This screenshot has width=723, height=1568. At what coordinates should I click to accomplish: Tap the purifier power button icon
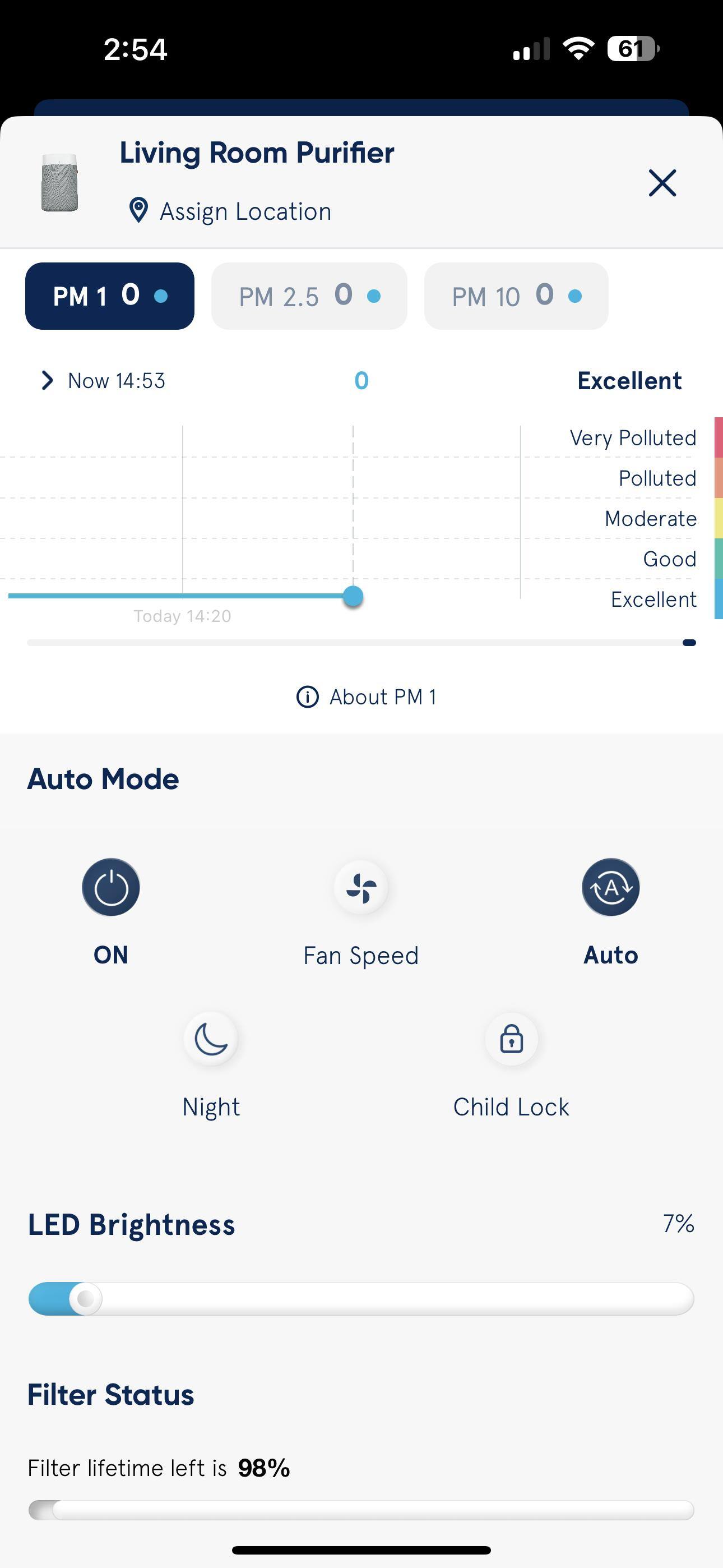tap(111, 887)
